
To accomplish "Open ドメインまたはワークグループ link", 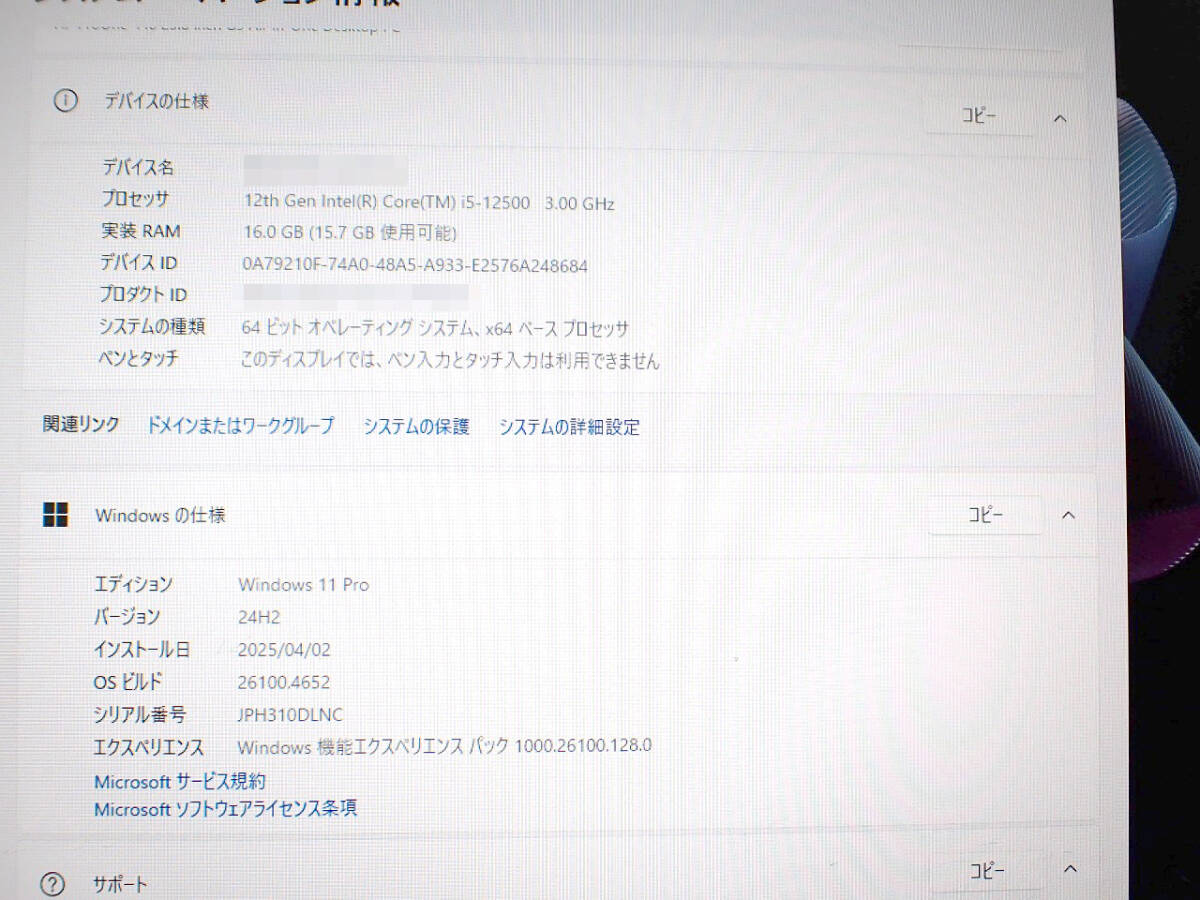I will [x=240, y=425].
